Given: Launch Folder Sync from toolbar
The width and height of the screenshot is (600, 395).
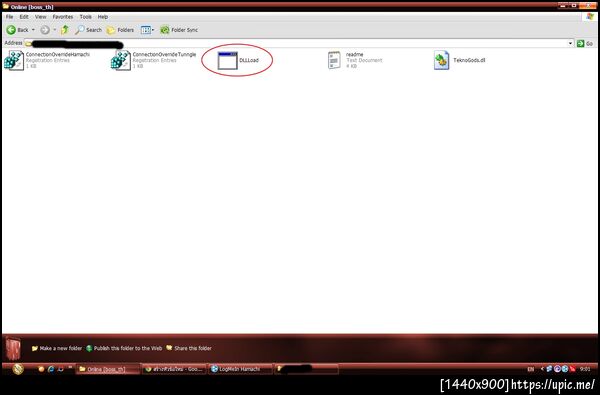Looking at the screenshot, I should point(179,30).
